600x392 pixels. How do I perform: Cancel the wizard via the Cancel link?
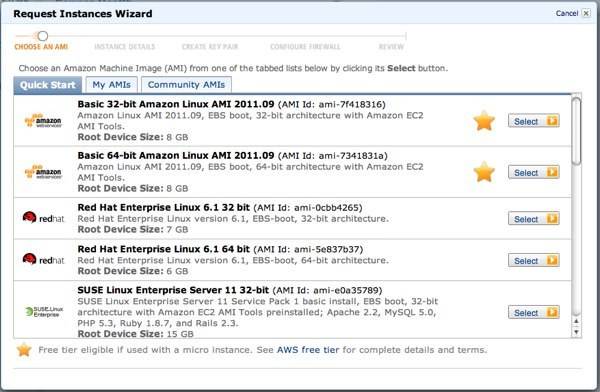(x=567, y=13)
